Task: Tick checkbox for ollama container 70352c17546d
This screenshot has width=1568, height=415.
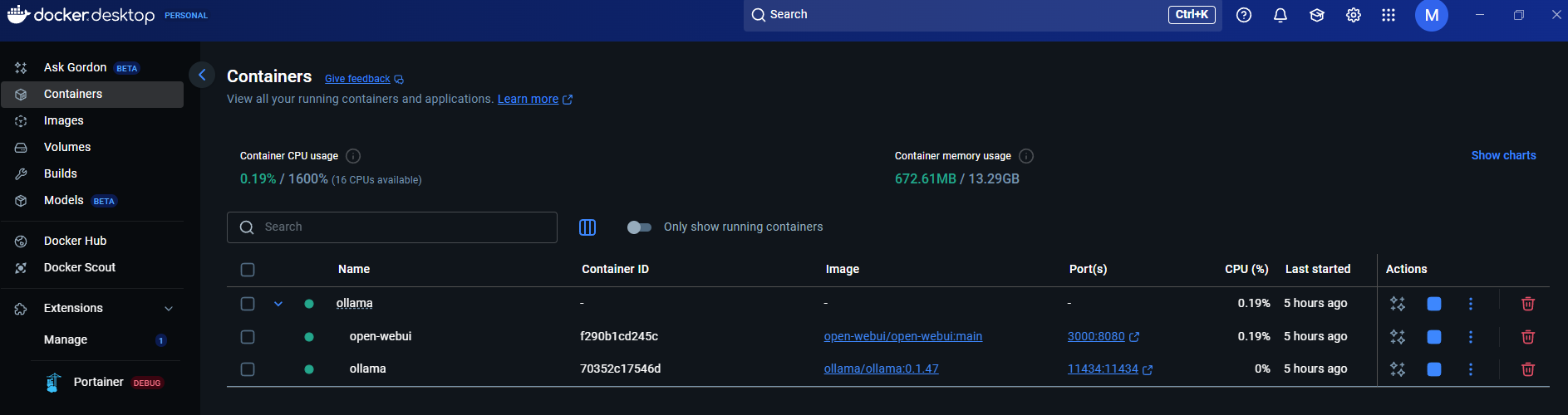Action: pos(248,369)
